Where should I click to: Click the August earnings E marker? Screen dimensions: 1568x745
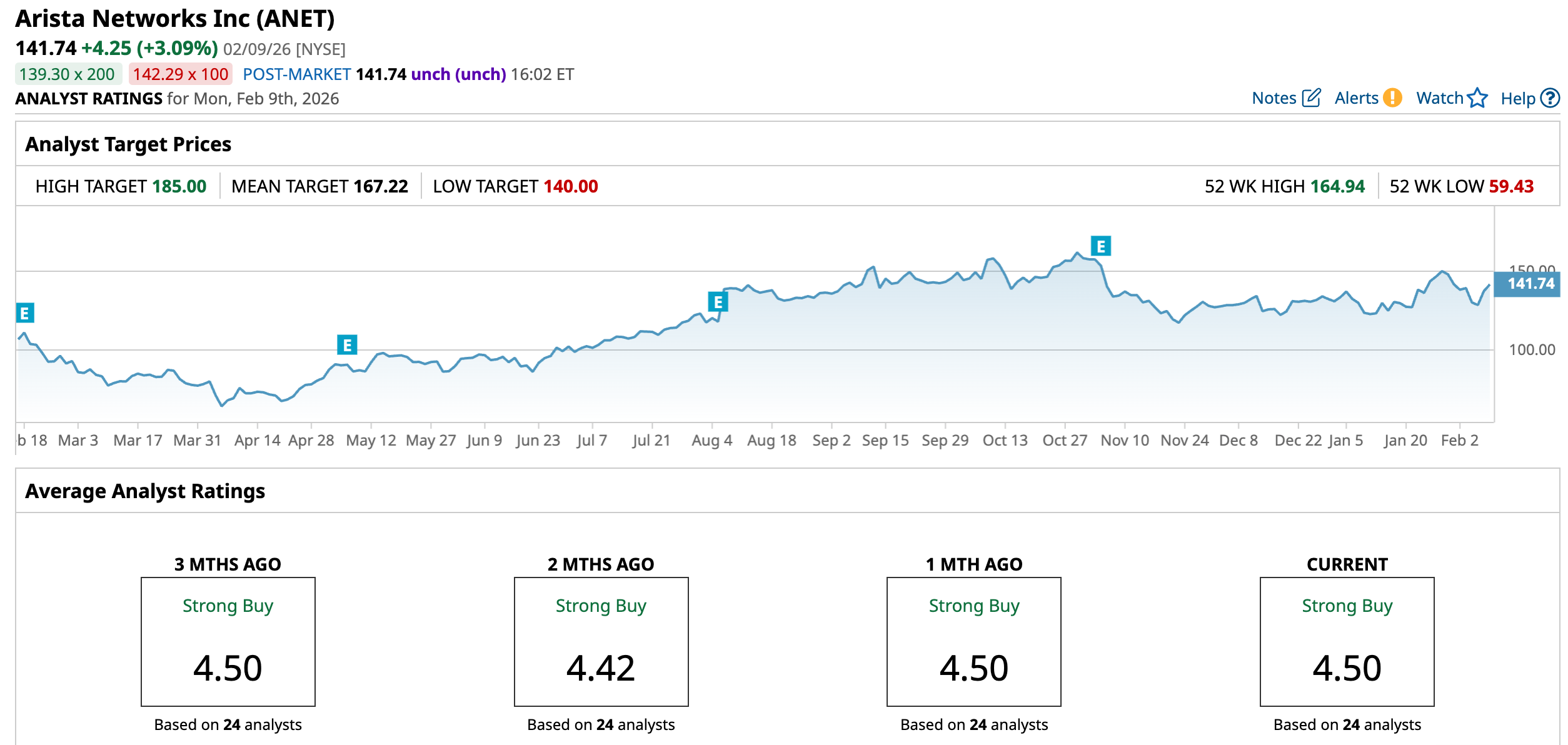(x=718, y=302)
